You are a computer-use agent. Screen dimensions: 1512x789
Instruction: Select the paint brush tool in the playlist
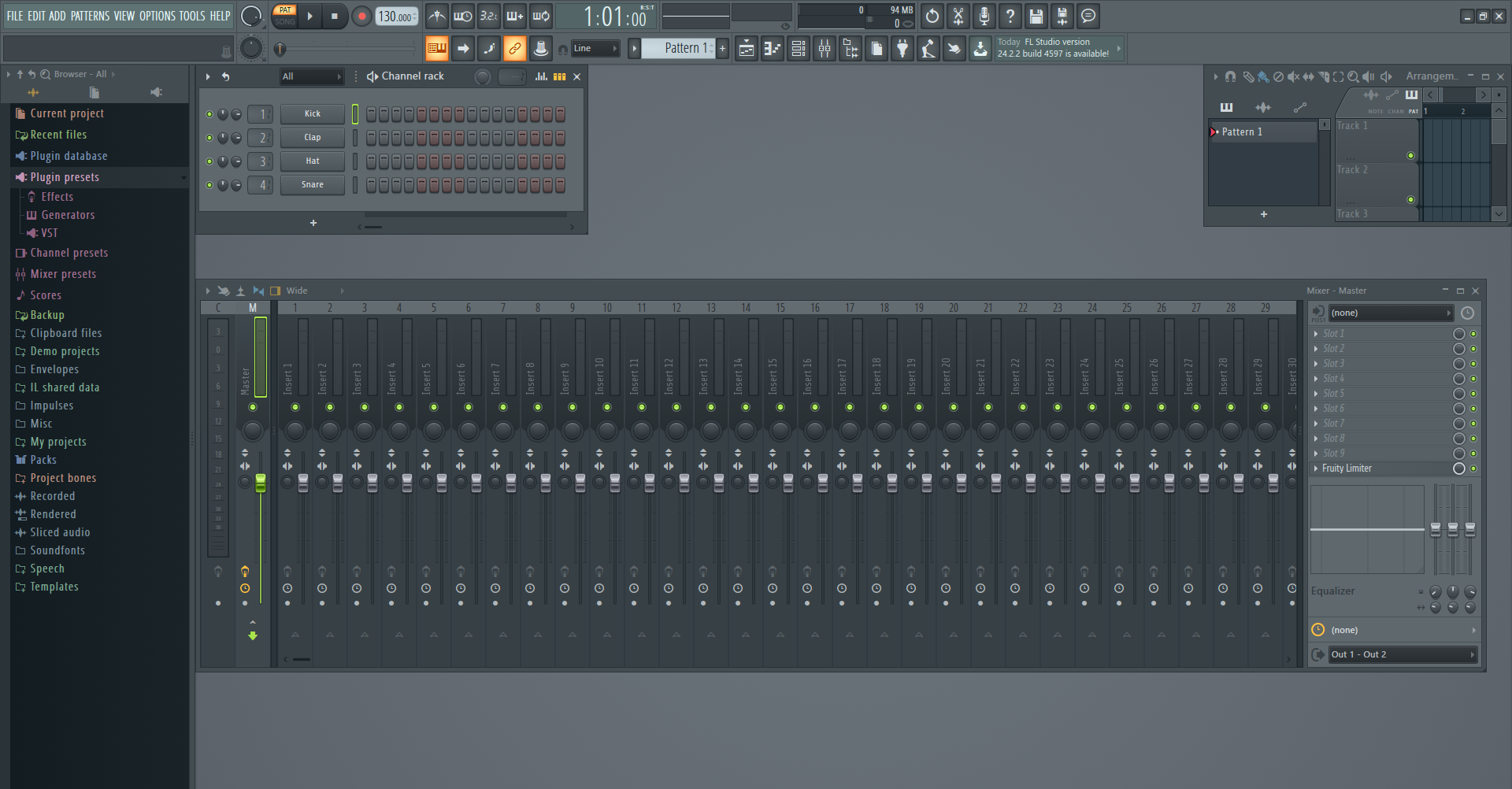point(1263,76)
